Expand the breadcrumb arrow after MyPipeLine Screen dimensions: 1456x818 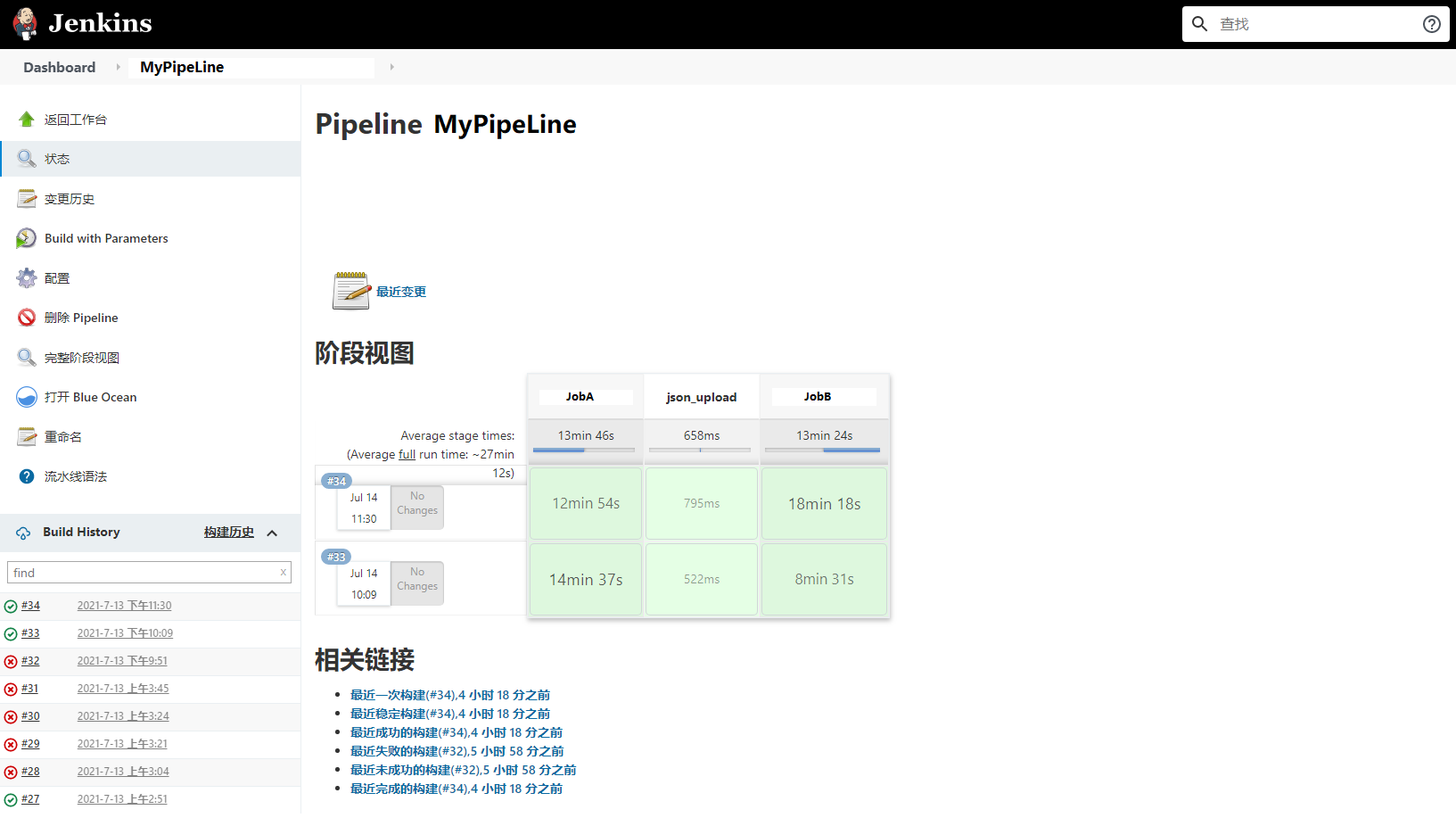click(x=391, y=67)
